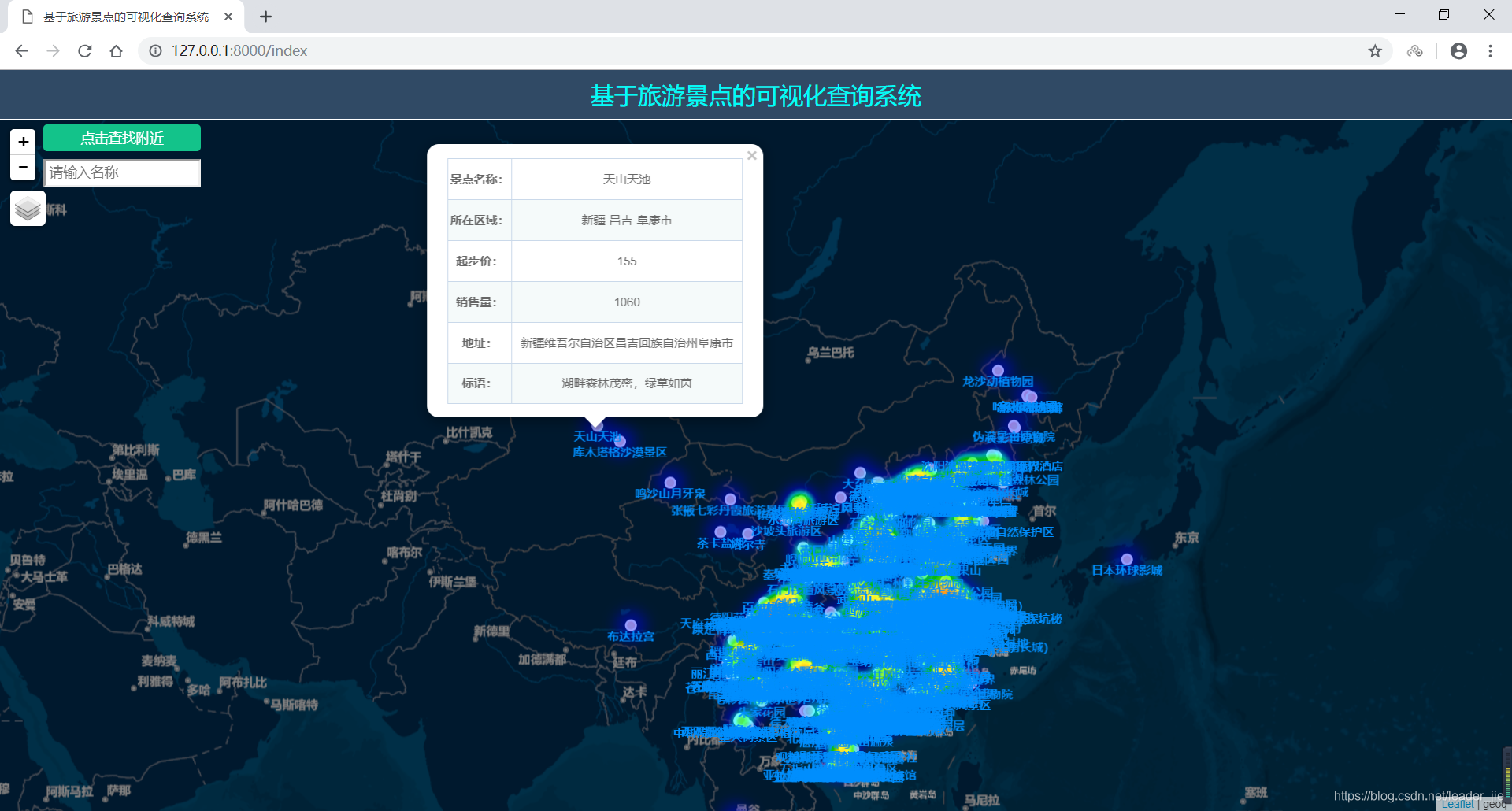Close the 基于旅游景点的可视化查询系统 tab

tap(228, 17)
